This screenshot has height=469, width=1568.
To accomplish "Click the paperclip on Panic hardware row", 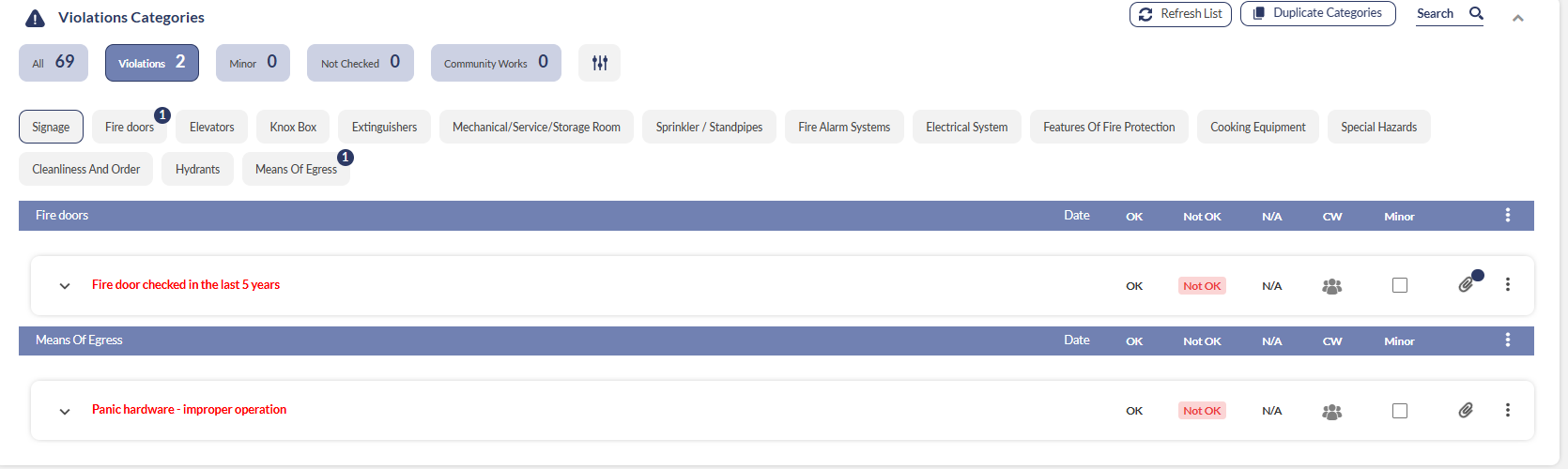I will (x=1465, y=410).
